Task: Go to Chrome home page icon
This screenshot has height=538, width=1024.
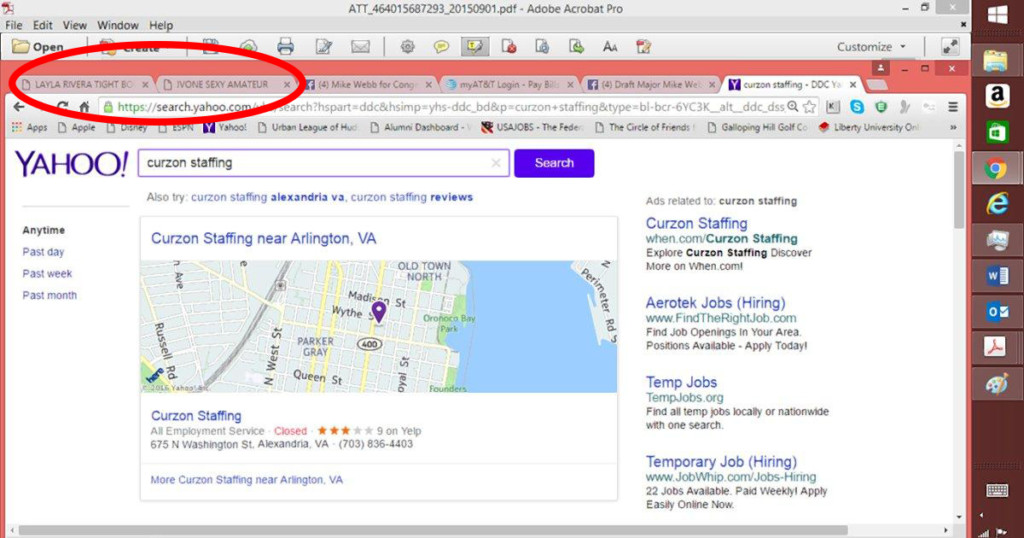Action: click(x=85, y=107)
